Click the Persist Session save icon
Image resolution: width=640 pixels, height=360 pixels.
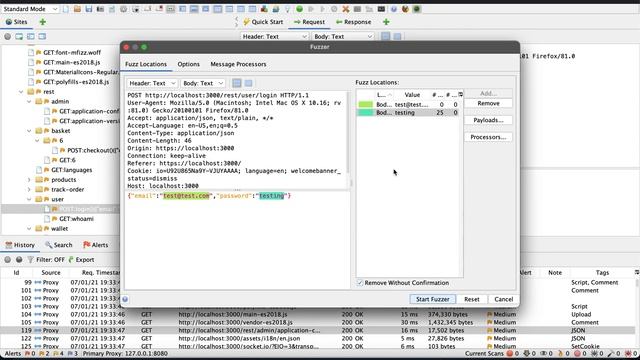click(89, 9)
